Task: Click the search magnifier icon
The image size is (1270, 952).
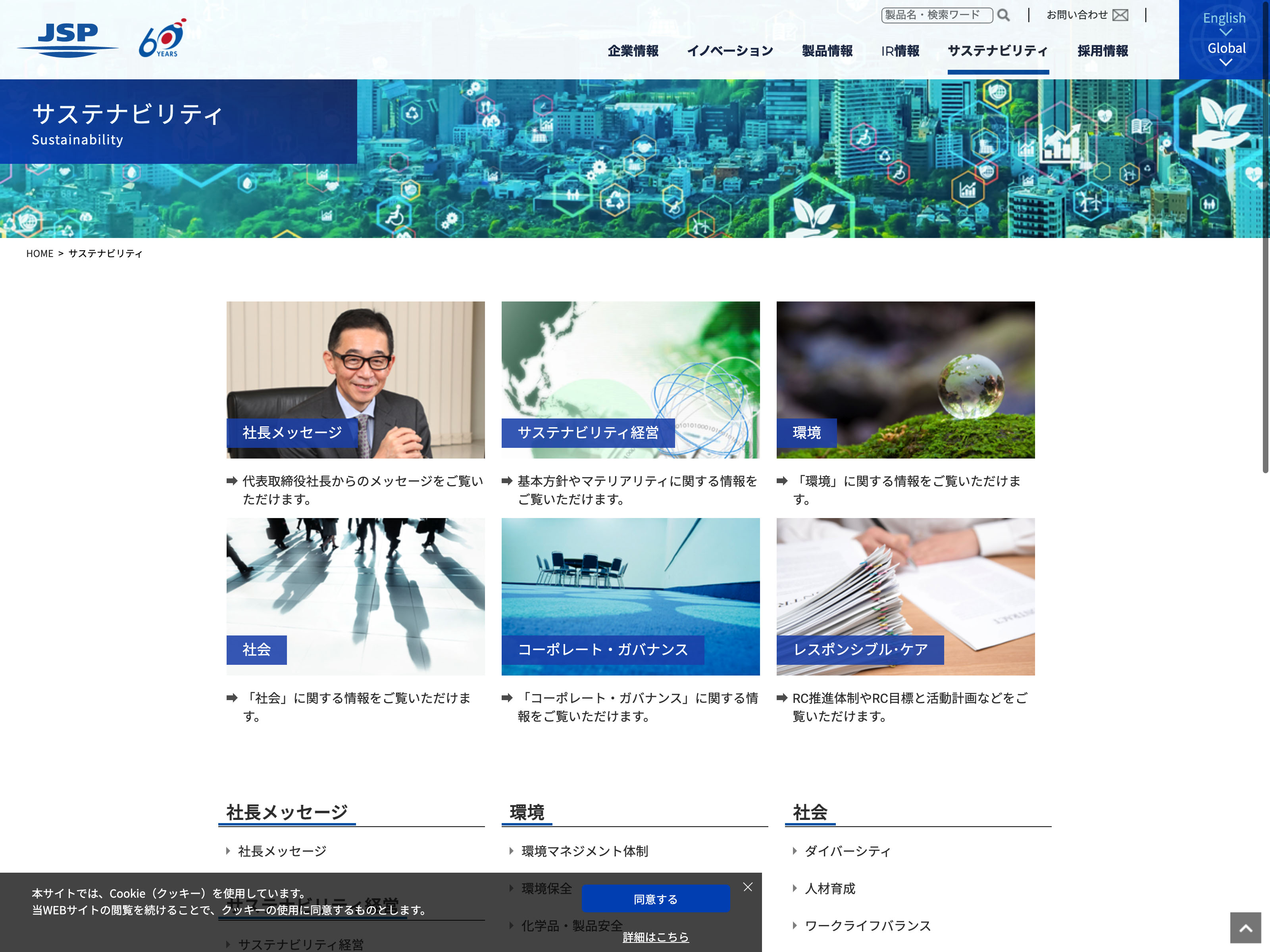Action: [1003, 15]
